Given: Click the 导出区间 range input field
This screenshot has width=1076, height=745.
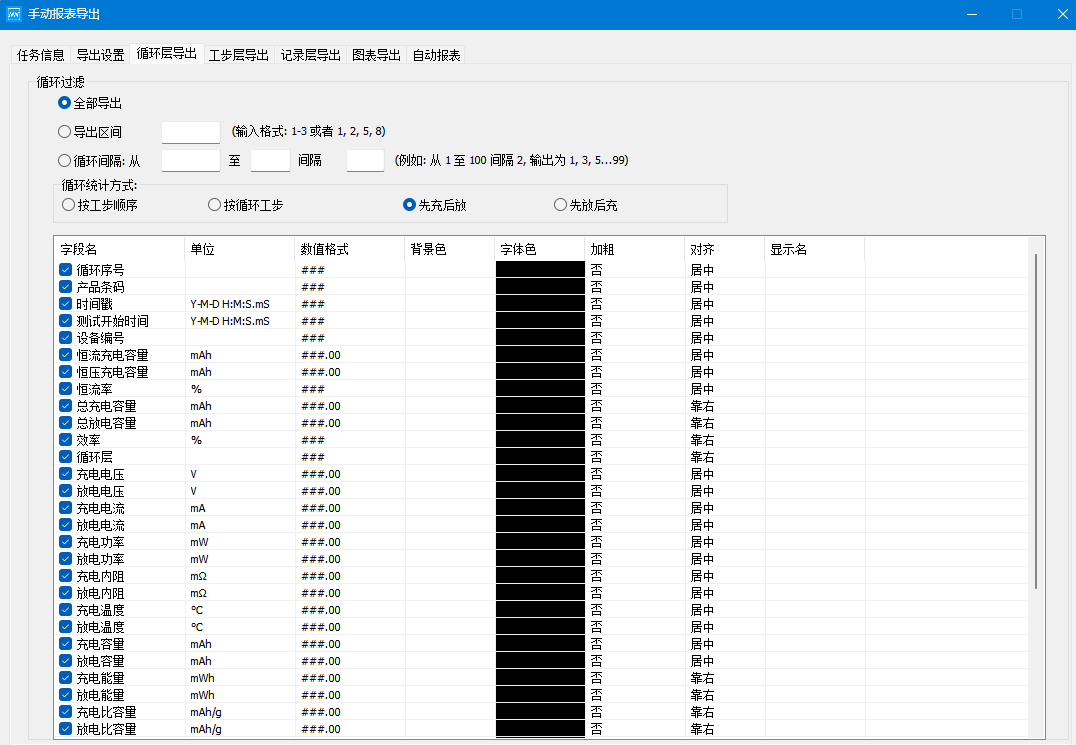Looking at the screenshot, I should tap(191, 132).
